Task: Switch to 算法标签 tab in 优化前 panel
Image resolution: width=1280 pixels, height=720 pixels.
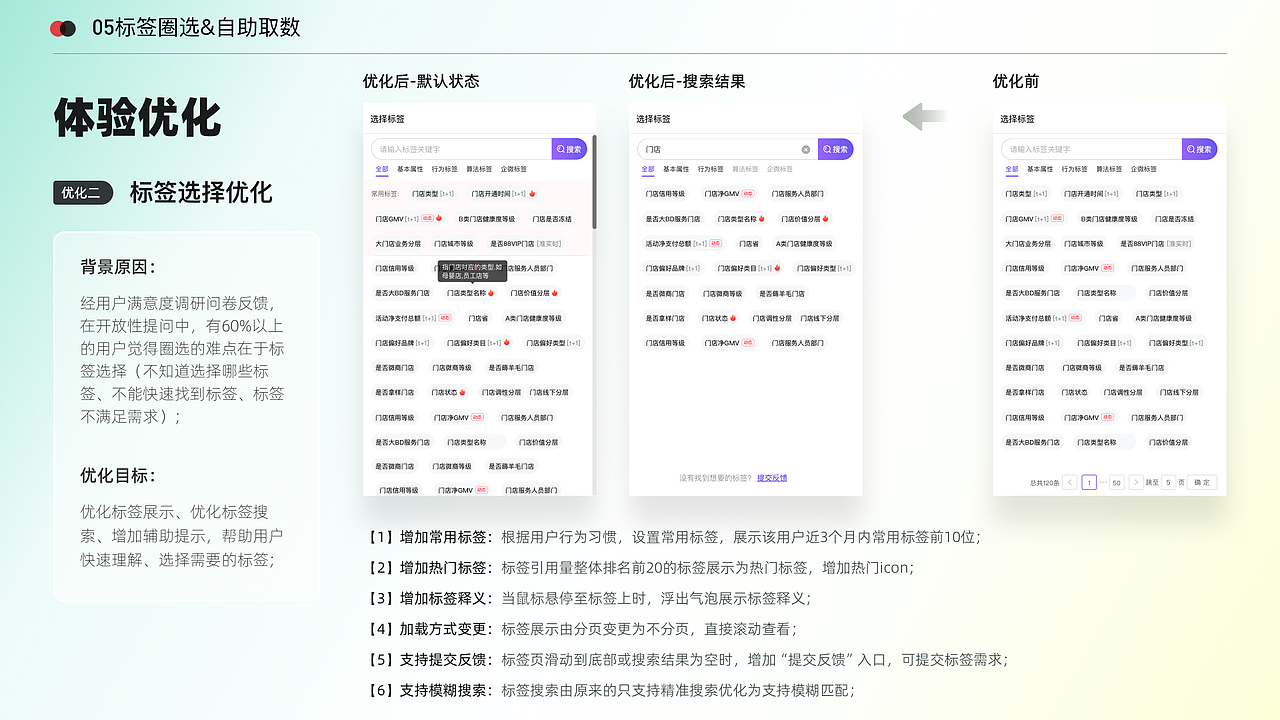Action: coord(1109,169)
